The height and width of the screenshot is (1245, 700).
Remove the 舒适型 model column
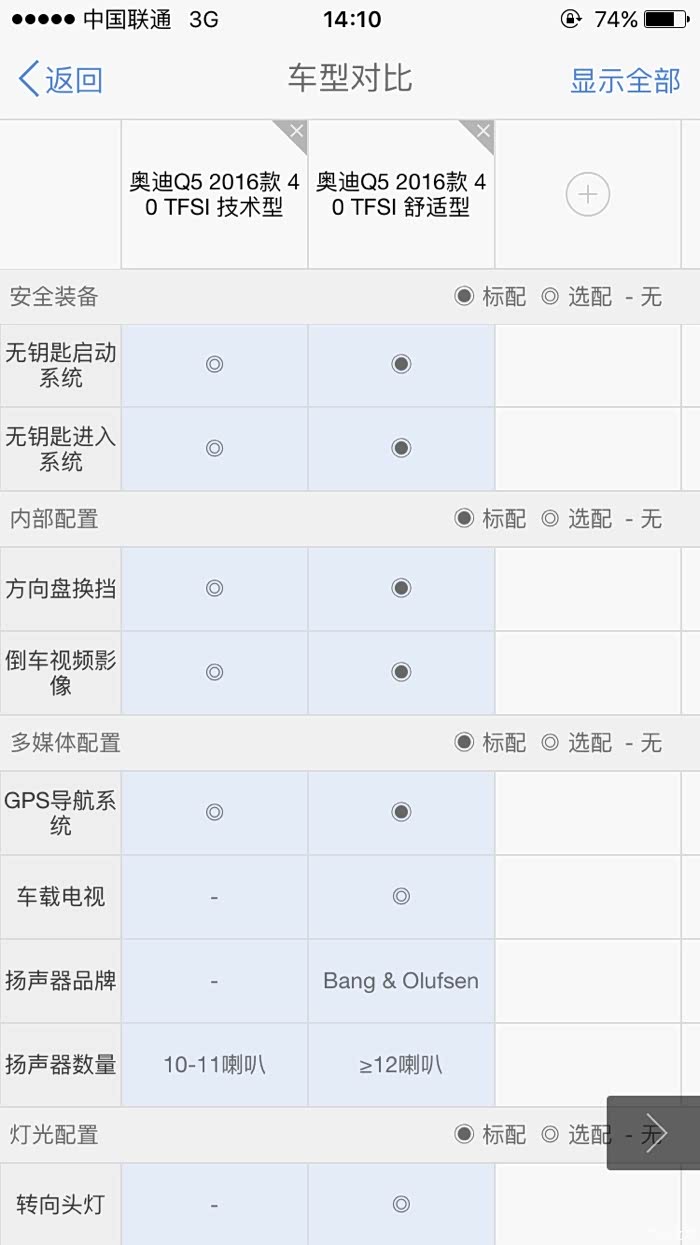pos(483,132)
